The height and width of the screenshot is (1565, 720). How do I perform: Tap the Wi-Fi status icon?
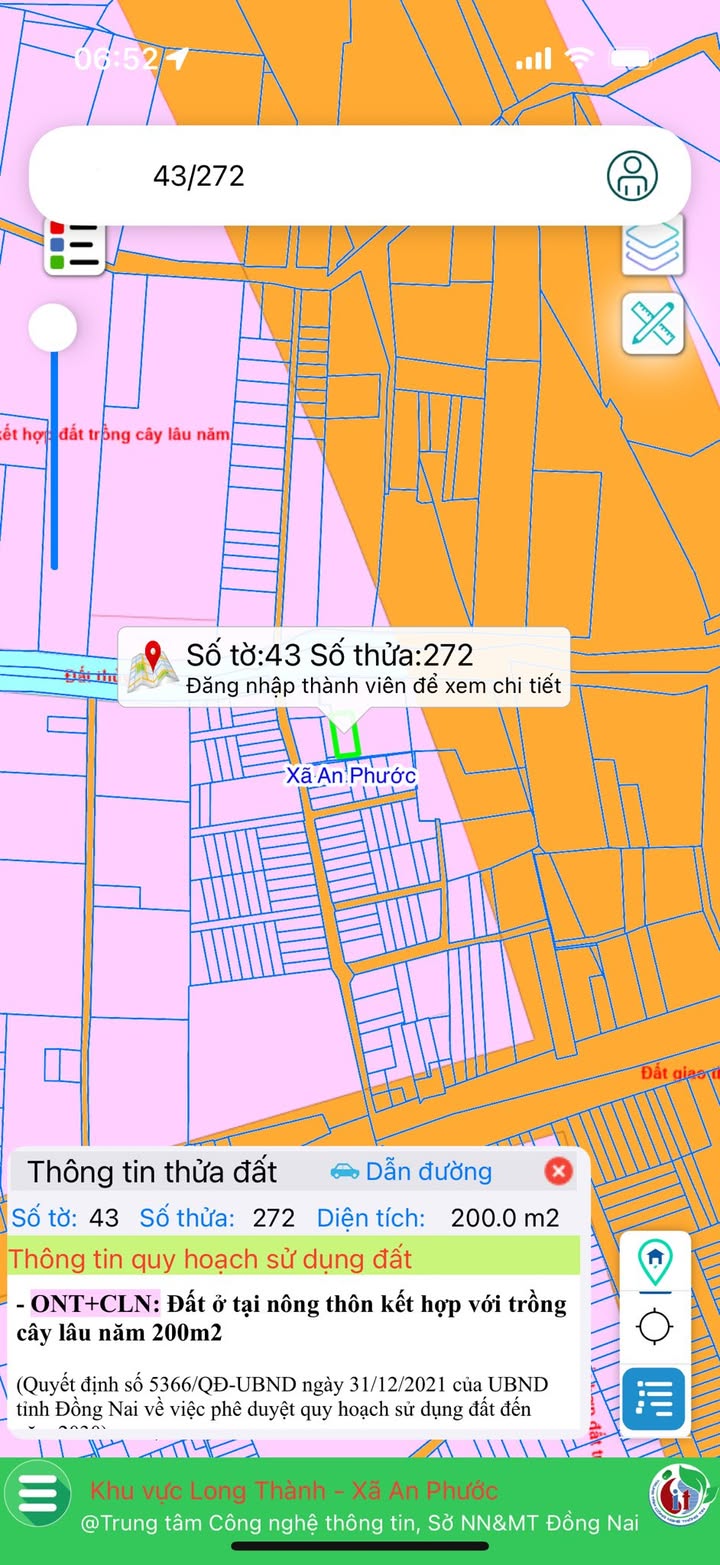pyautogui.click(x=578, y=58)
